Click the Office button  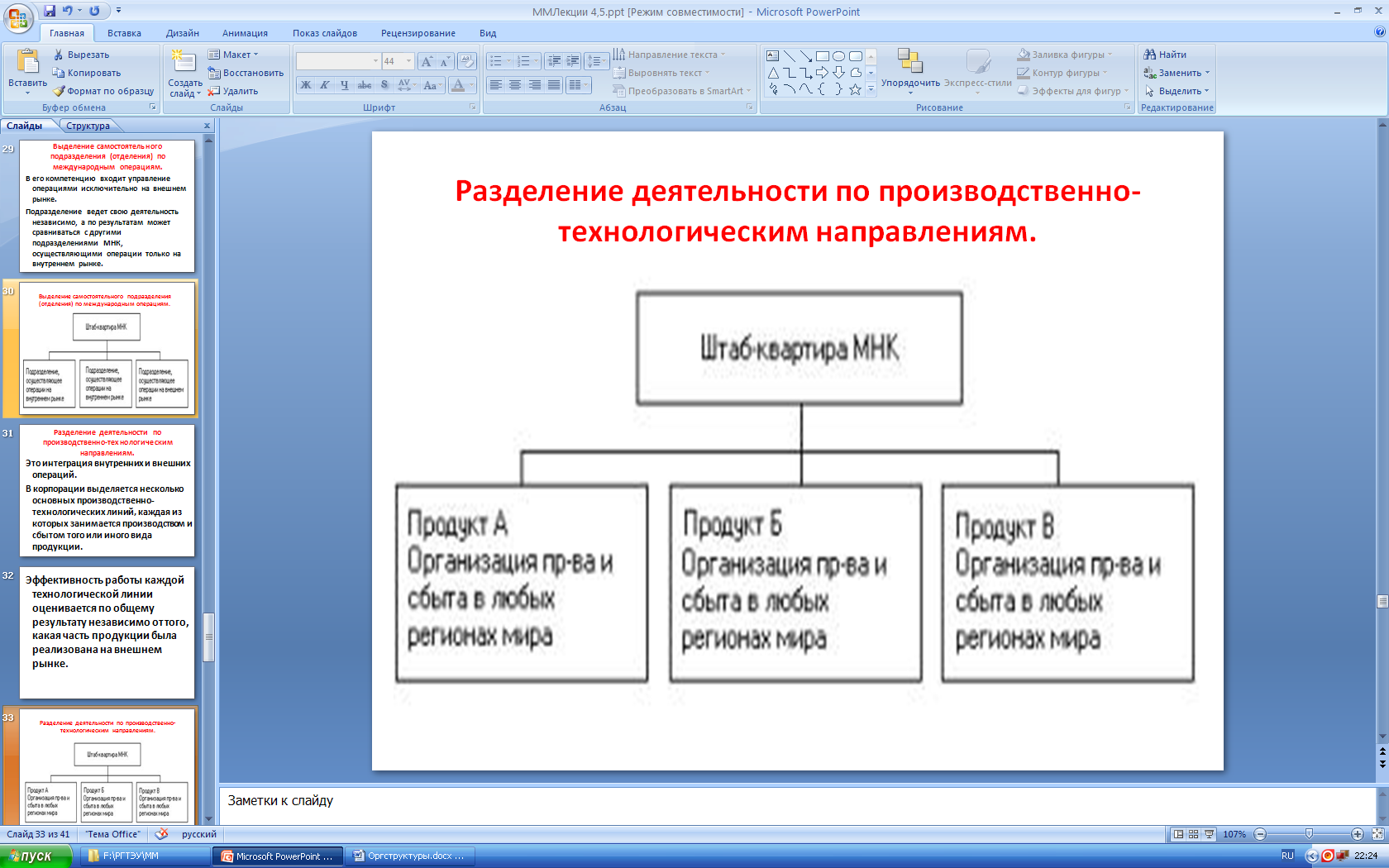pyautogui.click(x=17, y=17)
